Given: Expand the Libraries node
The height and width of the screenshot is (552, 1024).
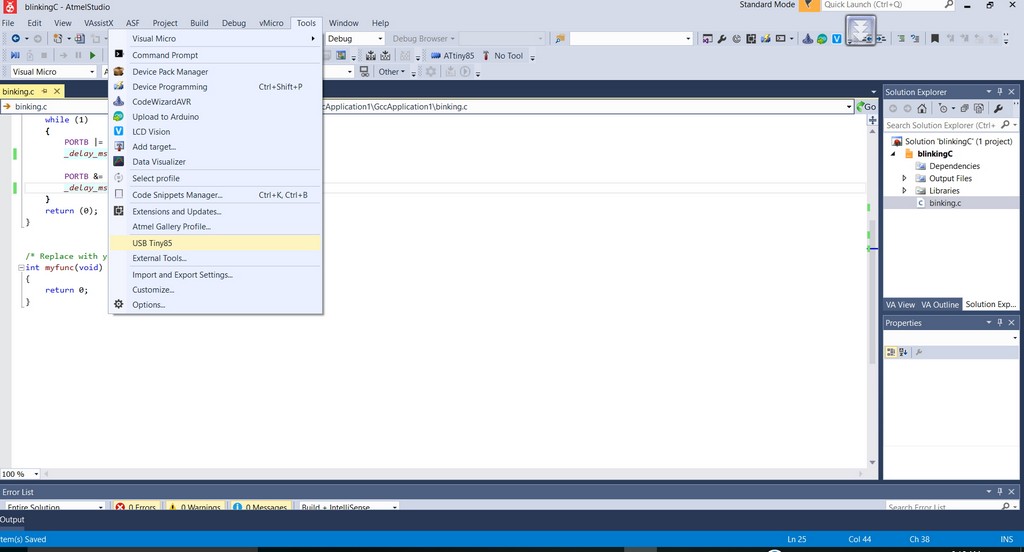Looking at the screenshot, I should click(x=904, y=191).
